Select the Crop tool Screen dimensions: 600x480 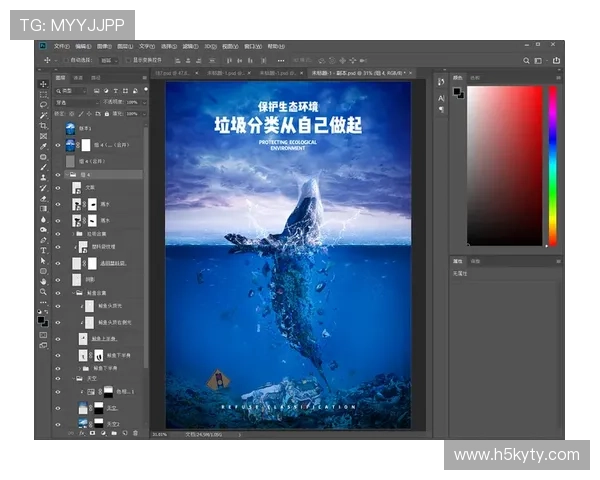pos(43,126)
